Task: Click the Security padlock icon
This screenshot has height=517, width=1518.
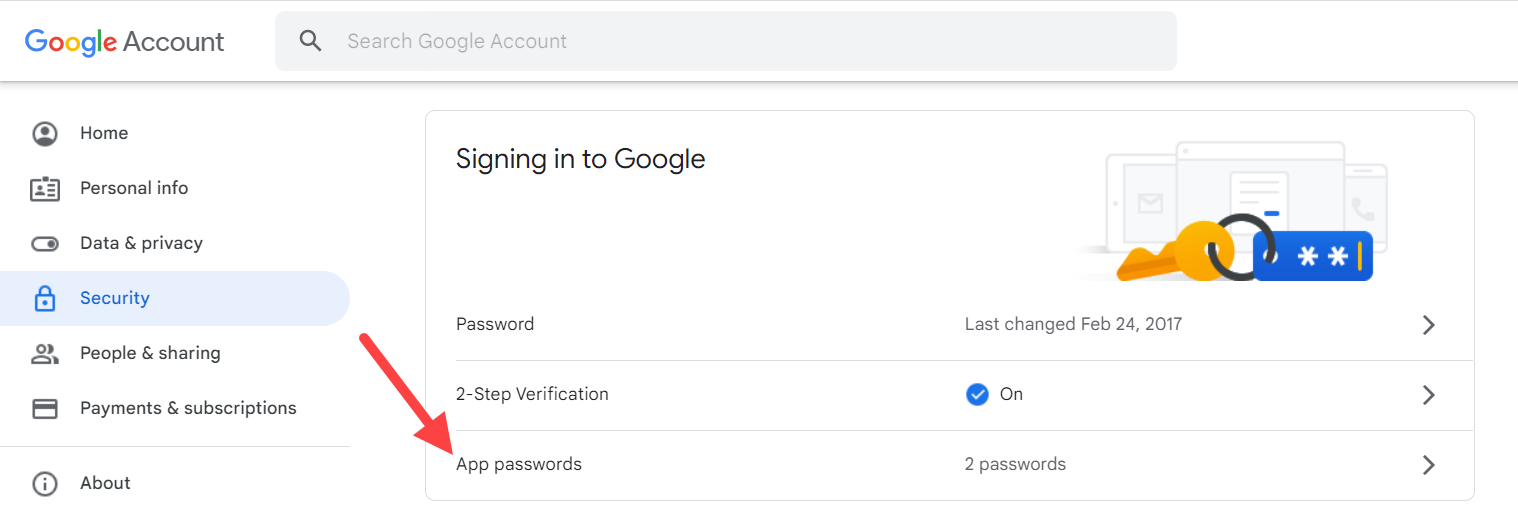Action: point(45,299)
